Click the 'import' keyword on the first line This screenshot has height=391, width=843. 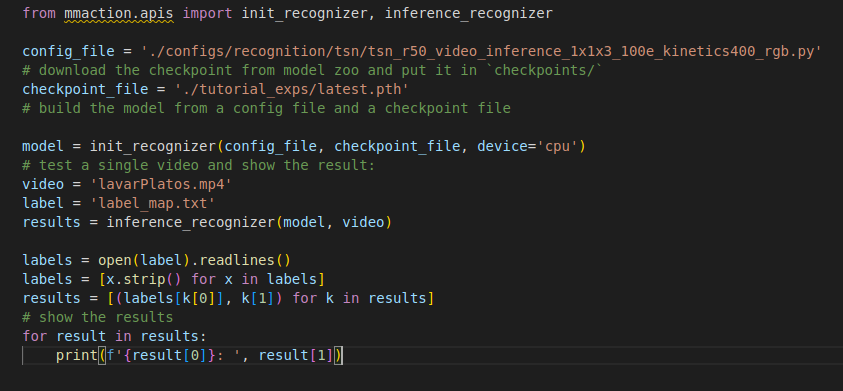point(207,13)
